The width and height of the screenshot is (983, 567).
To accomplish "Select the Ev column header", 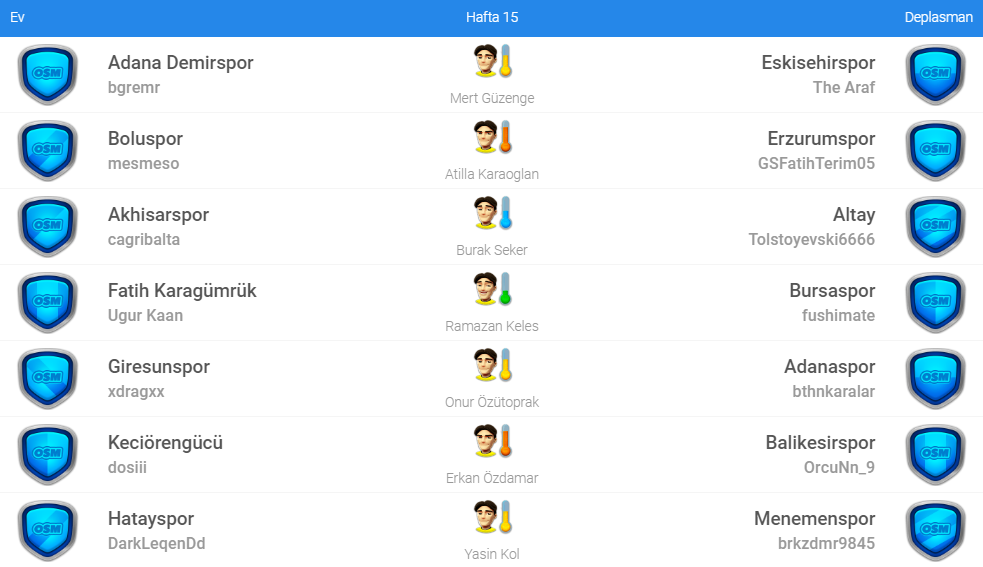I will (x=17, y=17).
